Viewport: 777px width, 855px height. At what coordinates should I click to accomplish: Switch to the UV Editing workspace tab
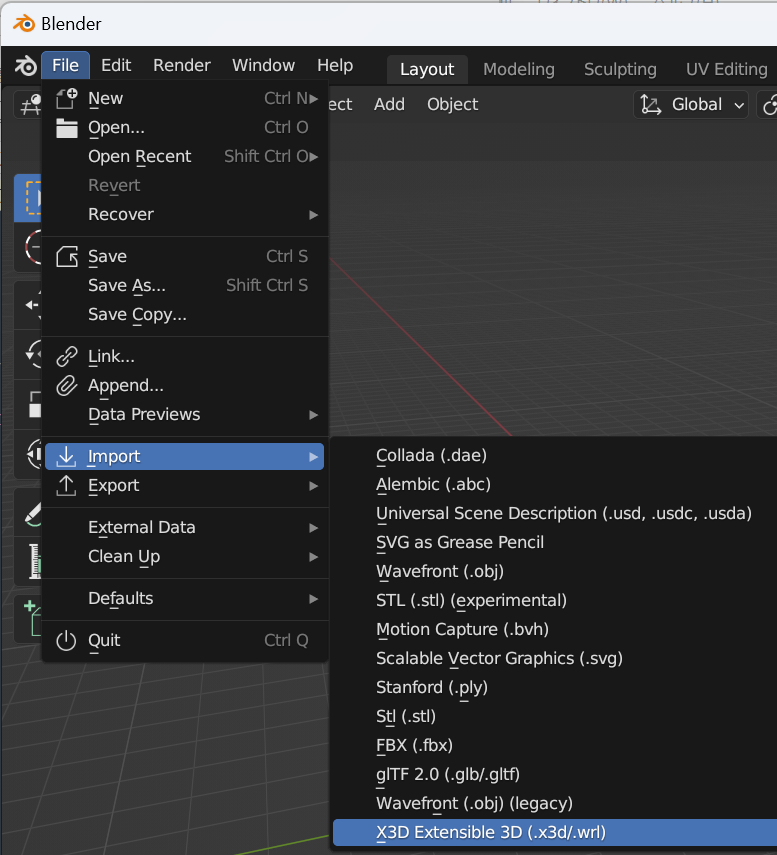726,69
